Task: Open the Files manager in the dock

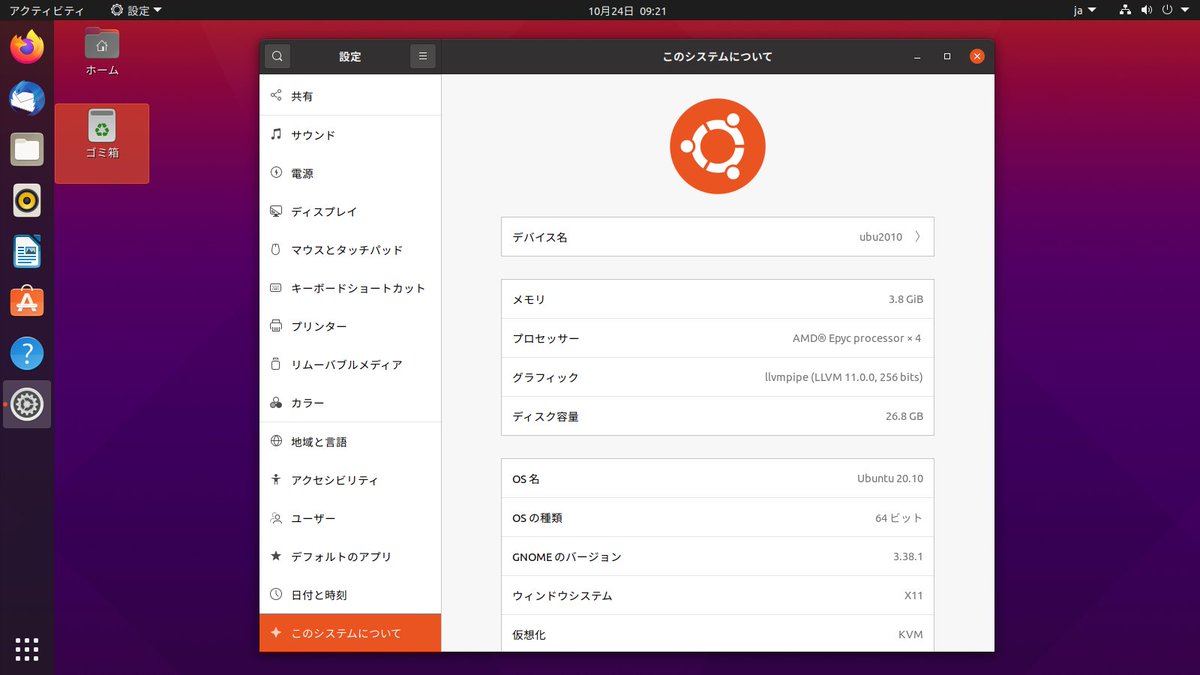Action: [x=27, y=150]
